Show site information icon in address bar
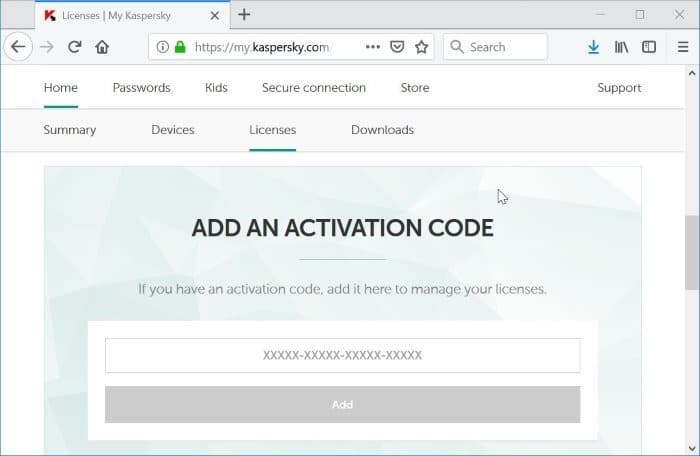Image resolution: width=700 pixels, height=456 pixels. [162, 47]
